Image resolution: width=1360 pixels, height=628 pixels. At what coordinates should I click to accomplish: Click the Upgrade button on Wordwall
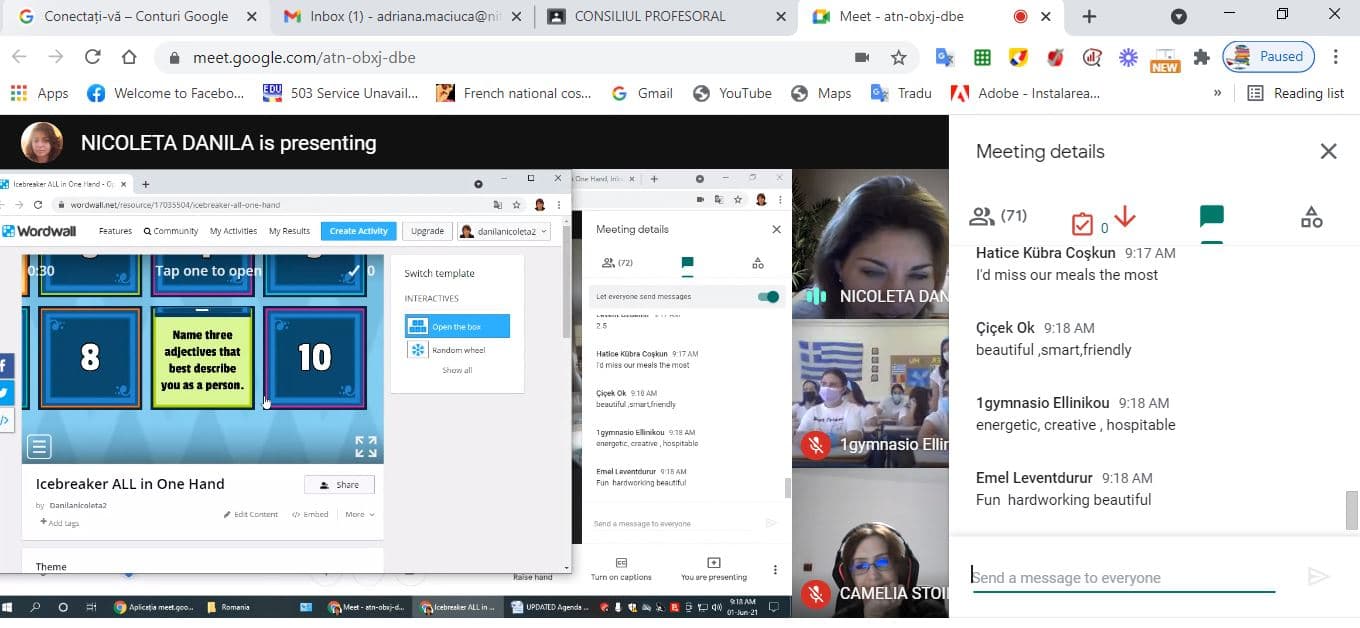point(427,231)
